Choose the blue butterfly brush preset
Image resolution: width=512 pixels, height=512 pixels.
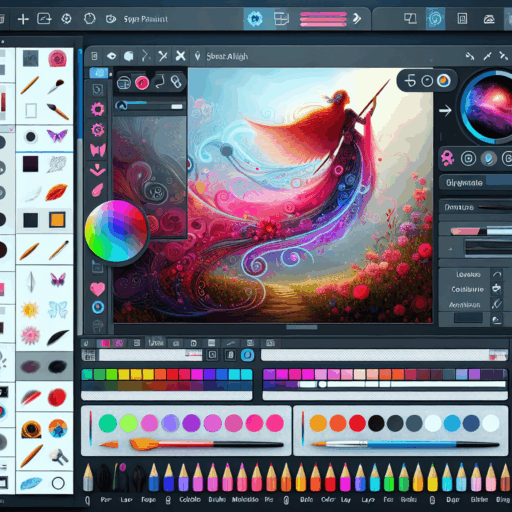tap(58, 310)
